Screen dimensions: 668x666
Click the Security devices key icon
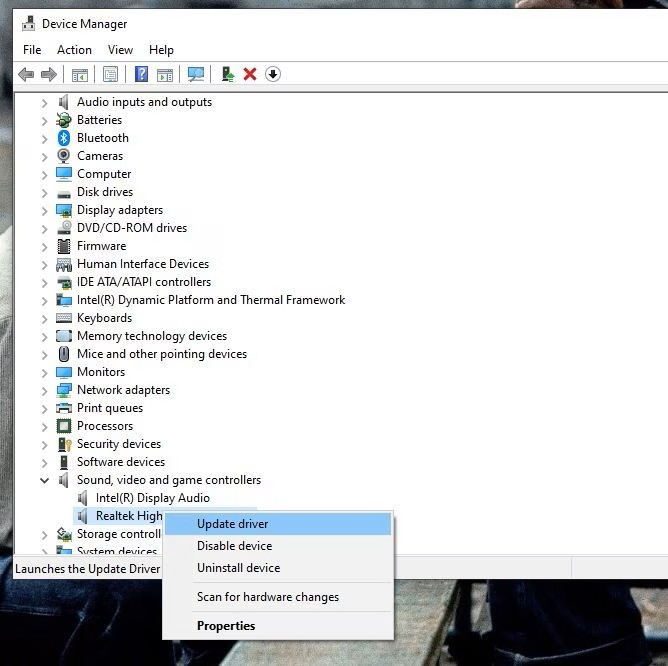(x=64, y=444)
